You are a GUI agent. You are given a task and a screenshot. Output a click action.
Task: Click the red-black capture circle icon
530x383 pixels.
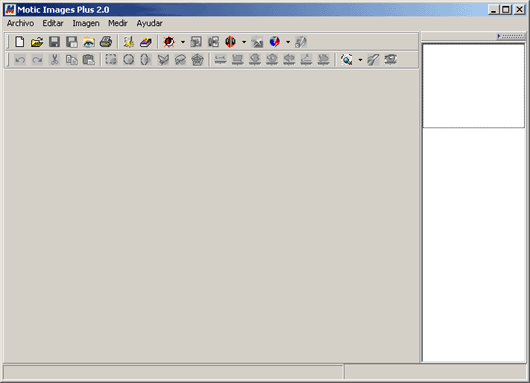(x=169, y=42)
